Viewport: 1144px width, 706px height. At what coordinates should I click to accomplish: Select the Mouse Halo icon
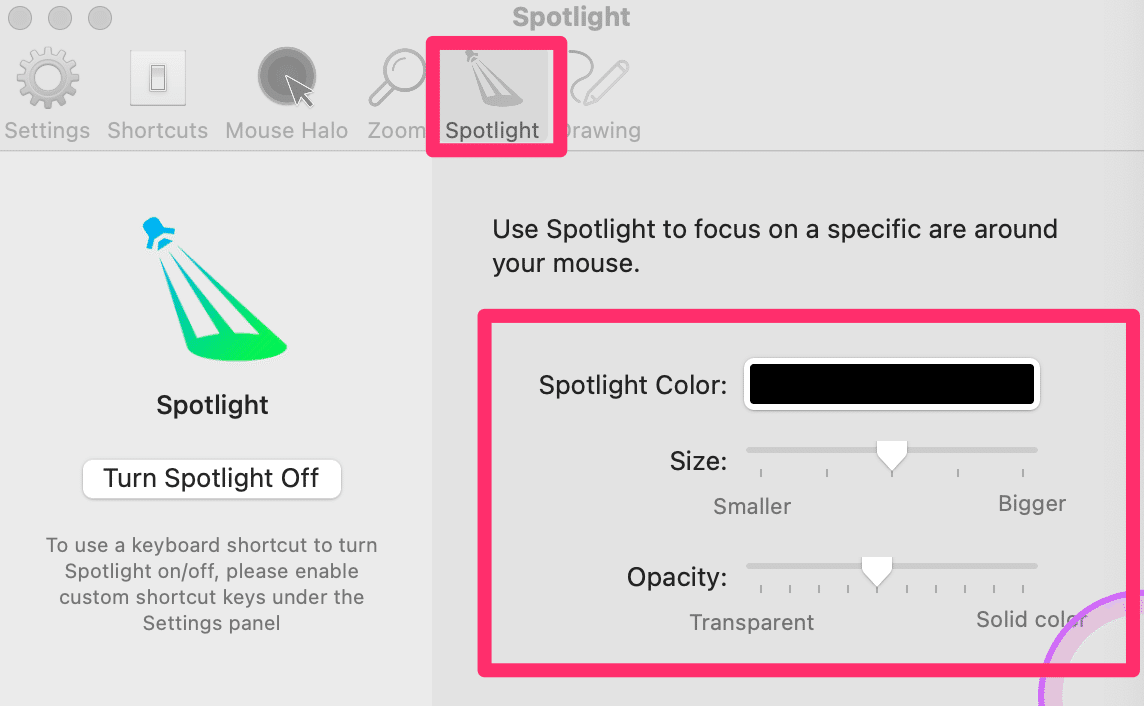point(287,77)
